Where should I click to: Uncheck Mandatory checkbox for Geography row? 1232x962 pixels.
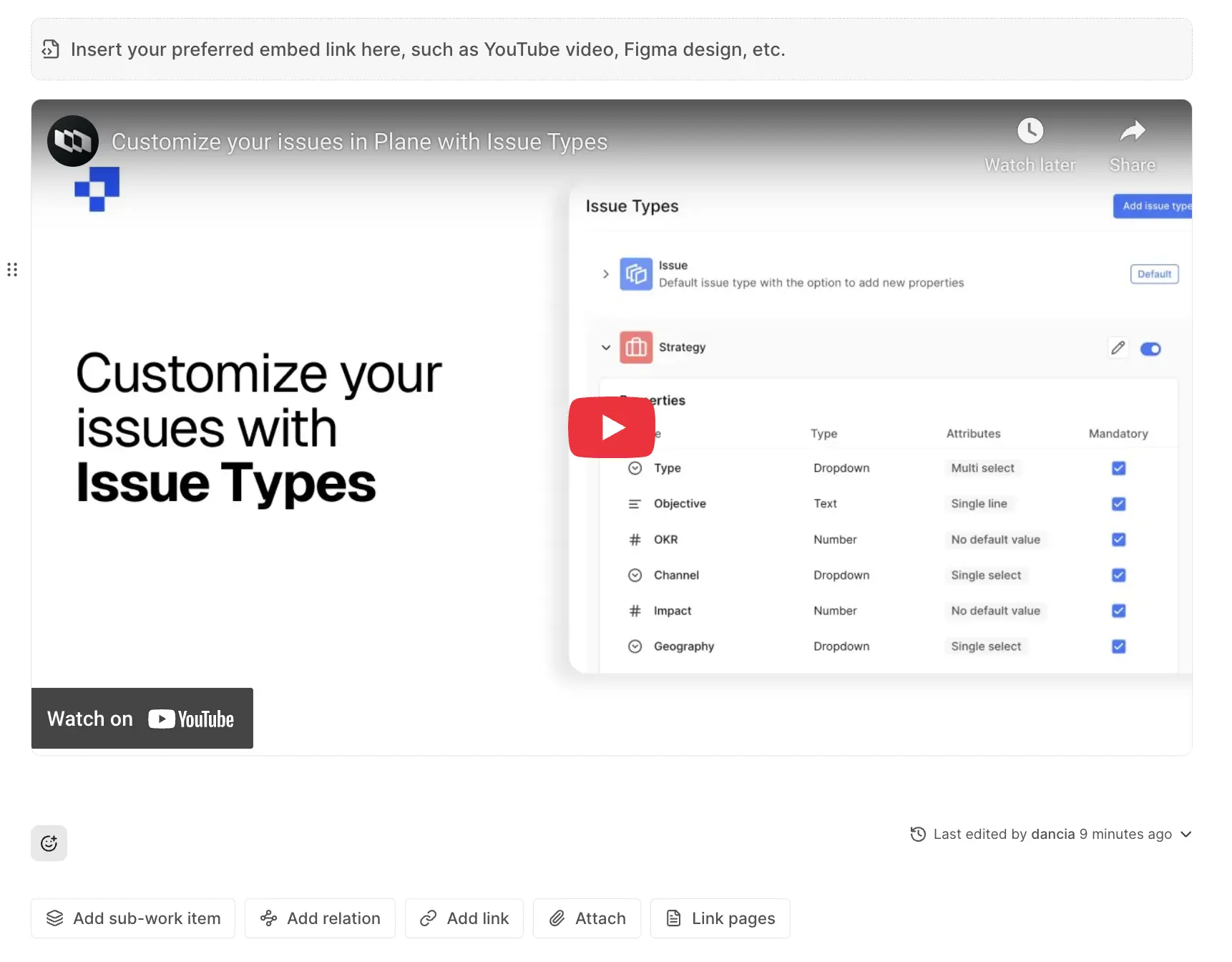(1119, 646)
